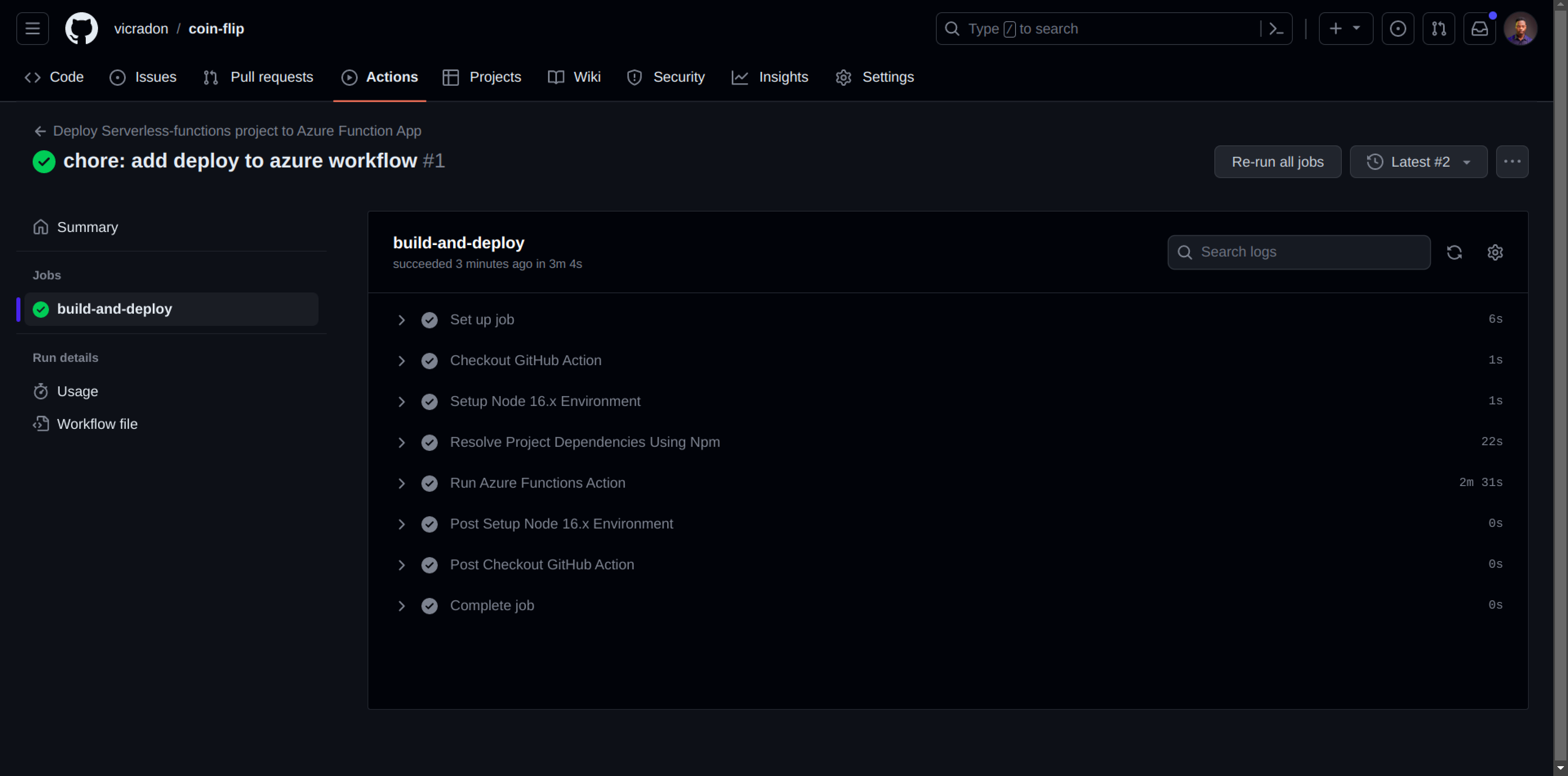Open the hamburger navigation menu
1568x776 pixels.
coord(32,29)
